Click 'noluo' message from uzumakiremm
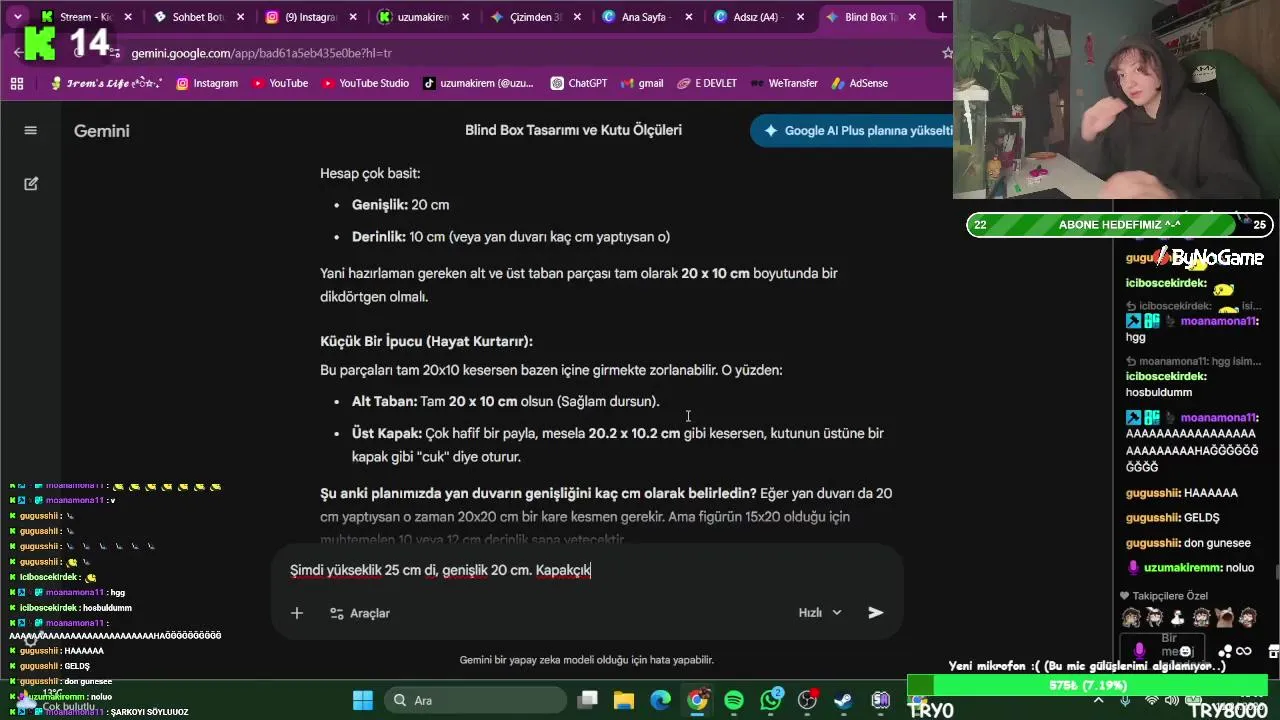Image resolution: width=1280 pixels, height=720 pixels. (1199, 568)
